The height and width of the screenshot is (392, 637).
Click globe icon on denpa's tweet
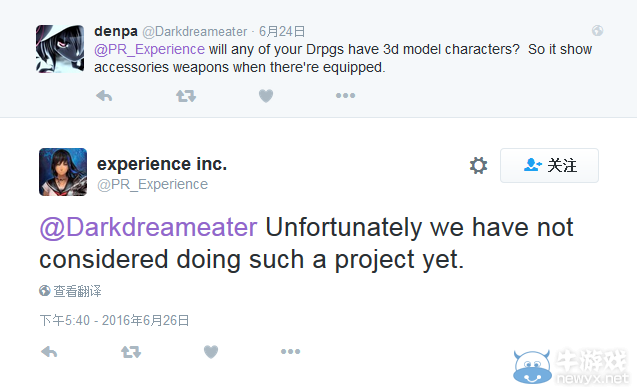click(x=597, y=30)
